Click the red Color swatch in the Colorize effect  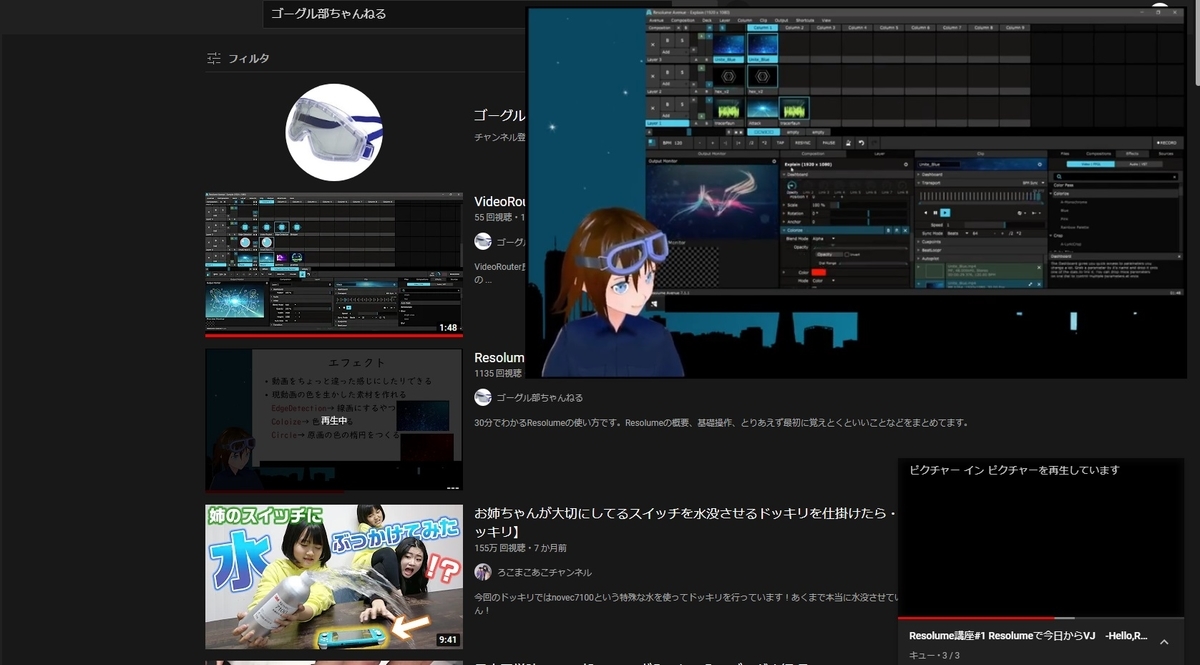[x=818, y=272]
